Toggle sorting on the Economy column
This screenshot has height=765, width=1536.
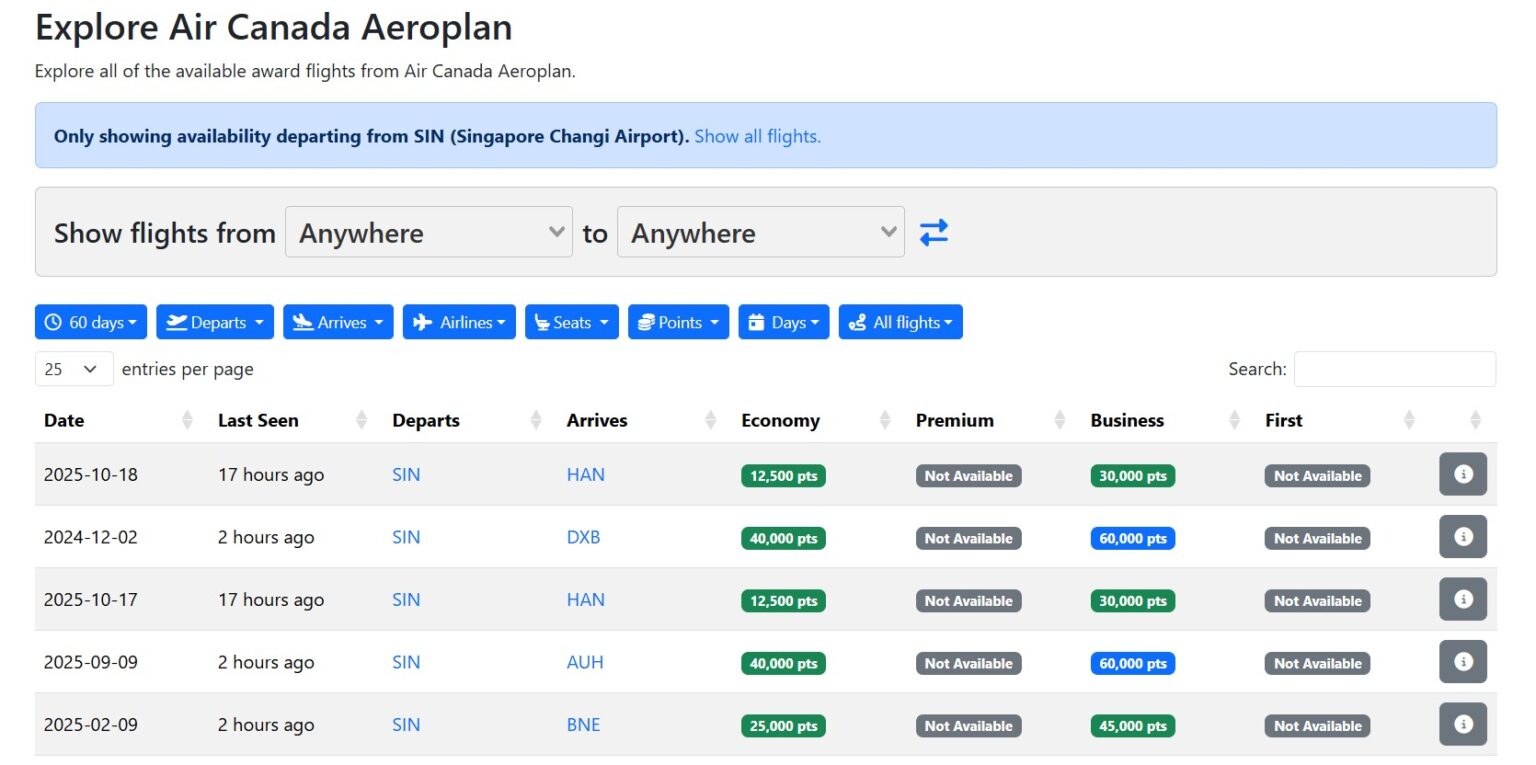pos(884,420)
